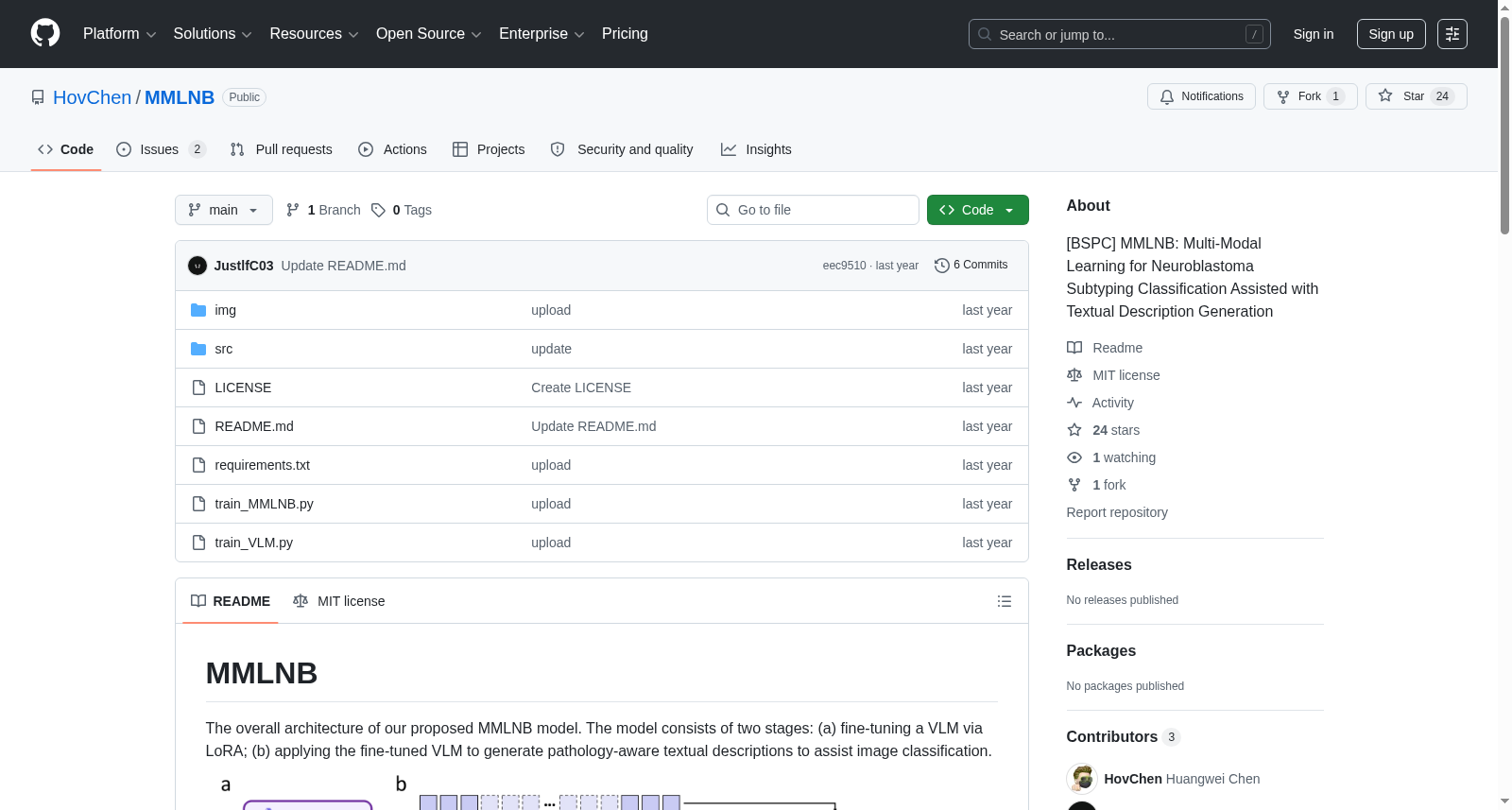Screen dimensions: 1512x810
Task: Click the Sign in link
Action: (x=1314, y=34)
